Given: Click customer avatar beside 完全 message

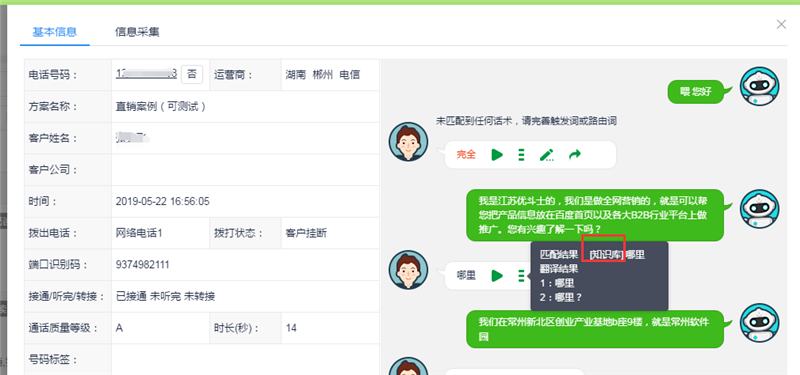Looking at the screenshot, I should (408, 141).
